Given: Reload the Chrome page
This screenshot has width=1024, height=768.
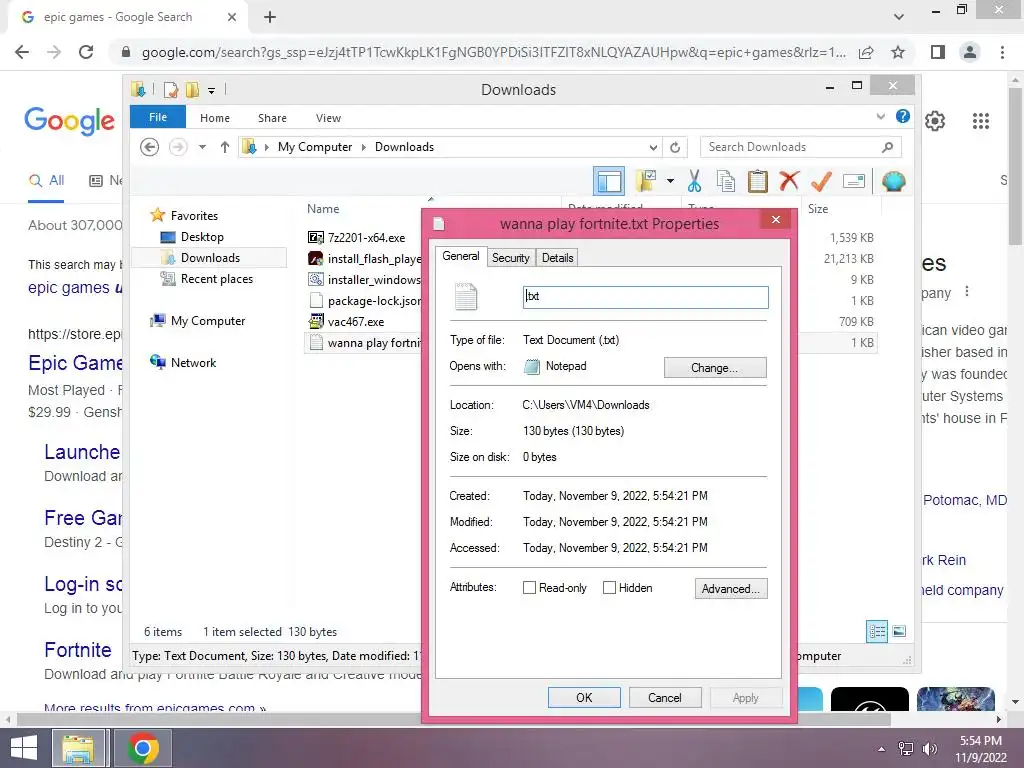Looking at the screenshot, I should pyautogui.click(x=86, y=52).
